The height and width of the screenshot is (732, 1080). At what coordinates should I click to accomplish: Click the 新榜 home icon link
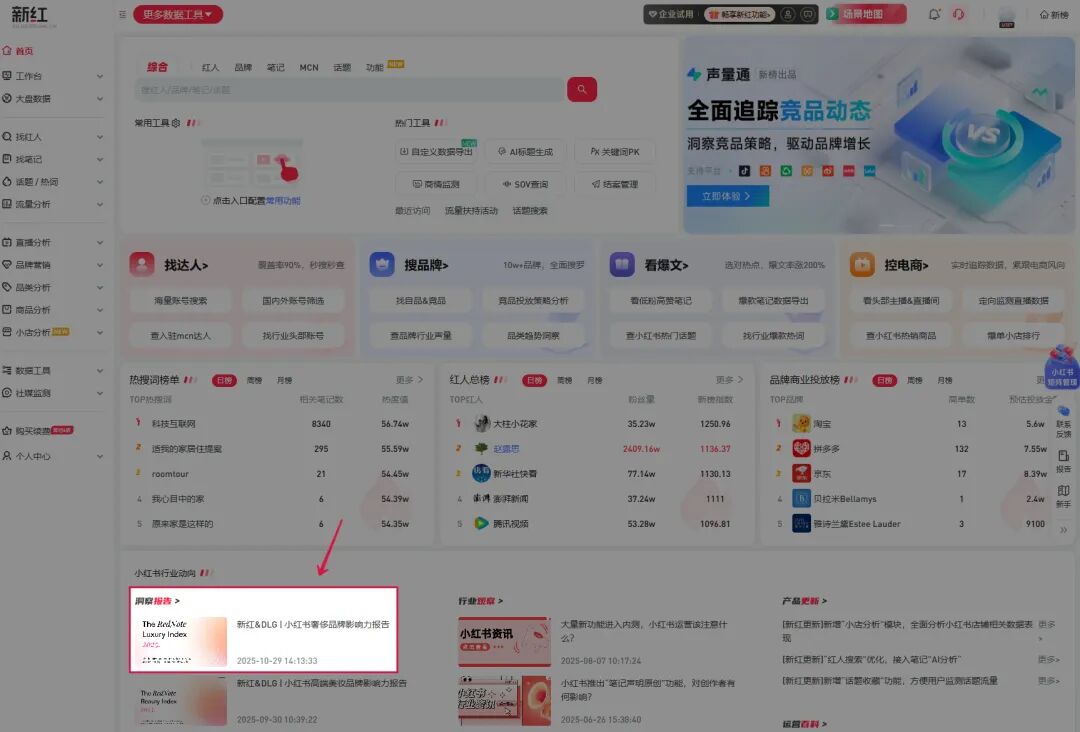1054,14
